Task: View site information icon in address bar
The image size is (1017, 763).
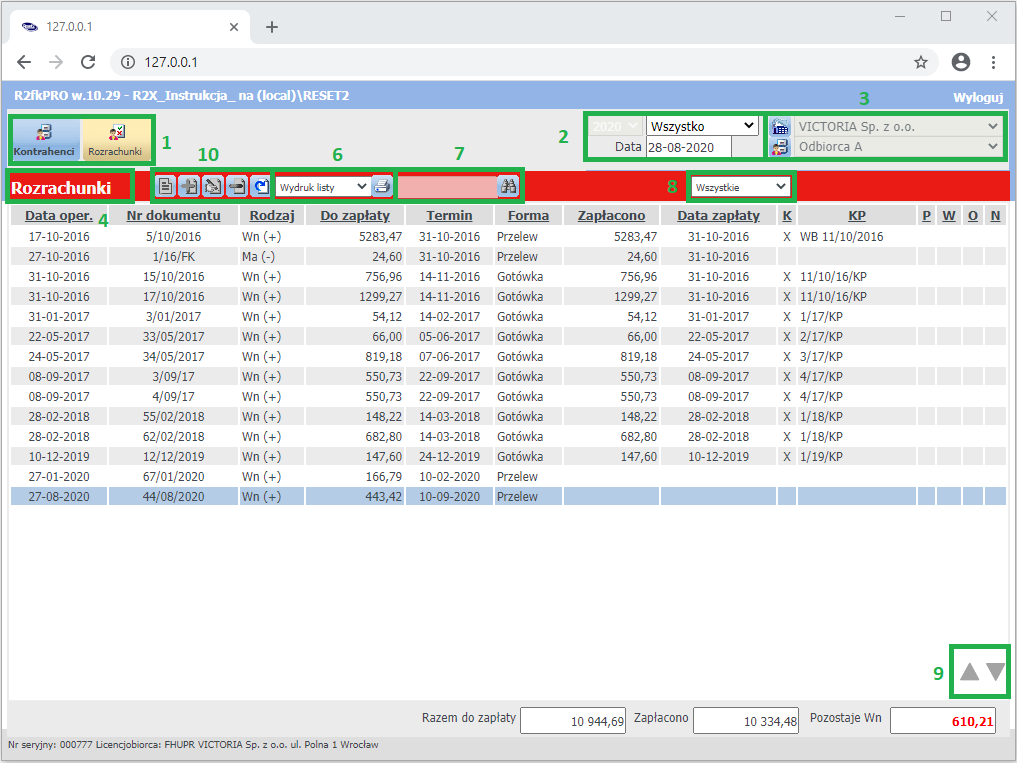Action: tap(128, 62)
